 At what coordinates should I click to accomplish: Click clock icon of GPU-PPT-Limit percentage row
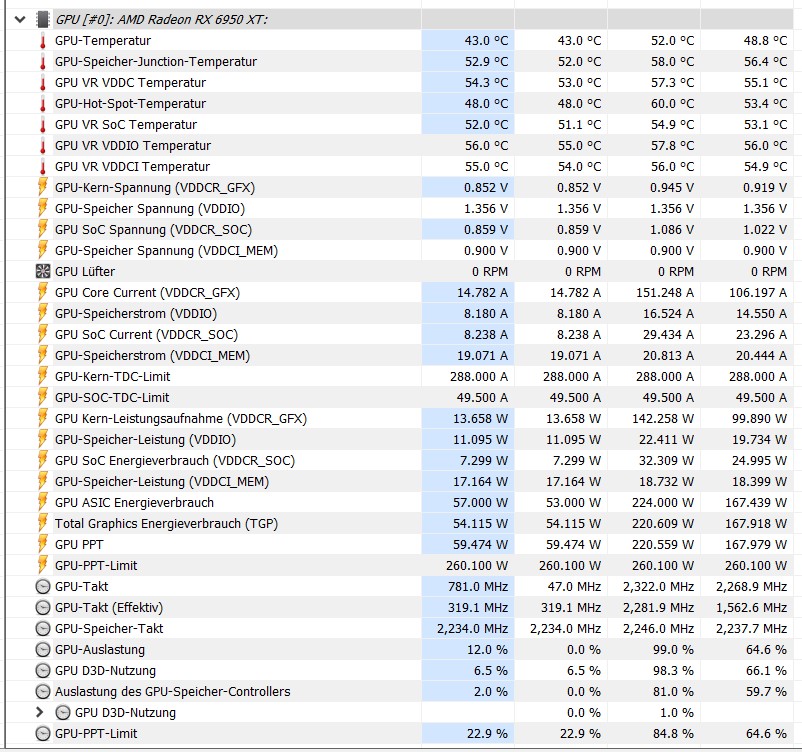43,733
